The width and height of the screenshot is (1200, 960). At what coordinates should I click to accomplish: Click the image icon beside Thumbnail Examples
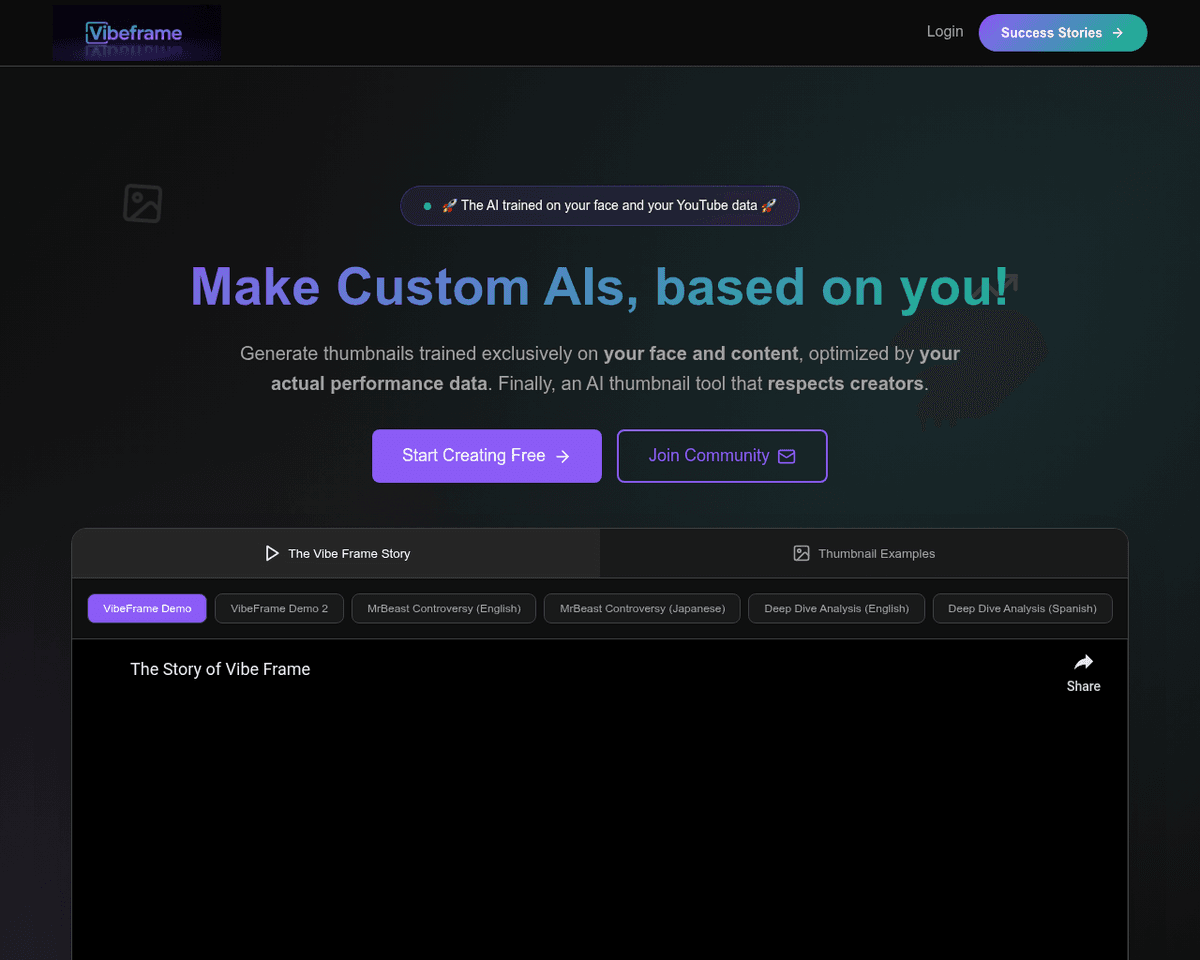[801, 553]
